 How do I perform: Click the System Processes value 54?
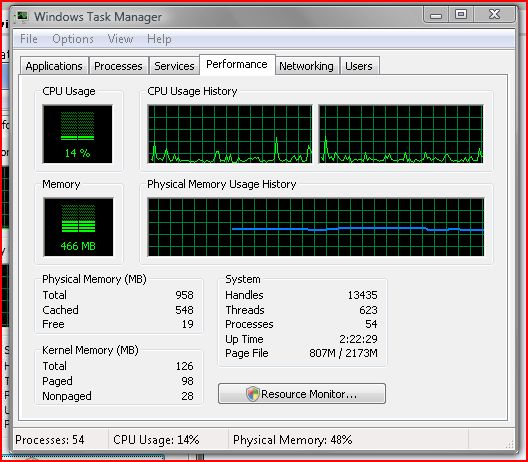[x=371, y=324]
